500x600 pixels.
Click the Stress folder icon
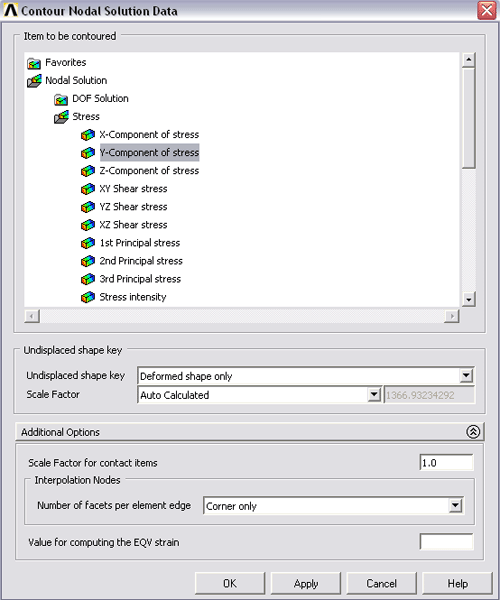[61, 117]
